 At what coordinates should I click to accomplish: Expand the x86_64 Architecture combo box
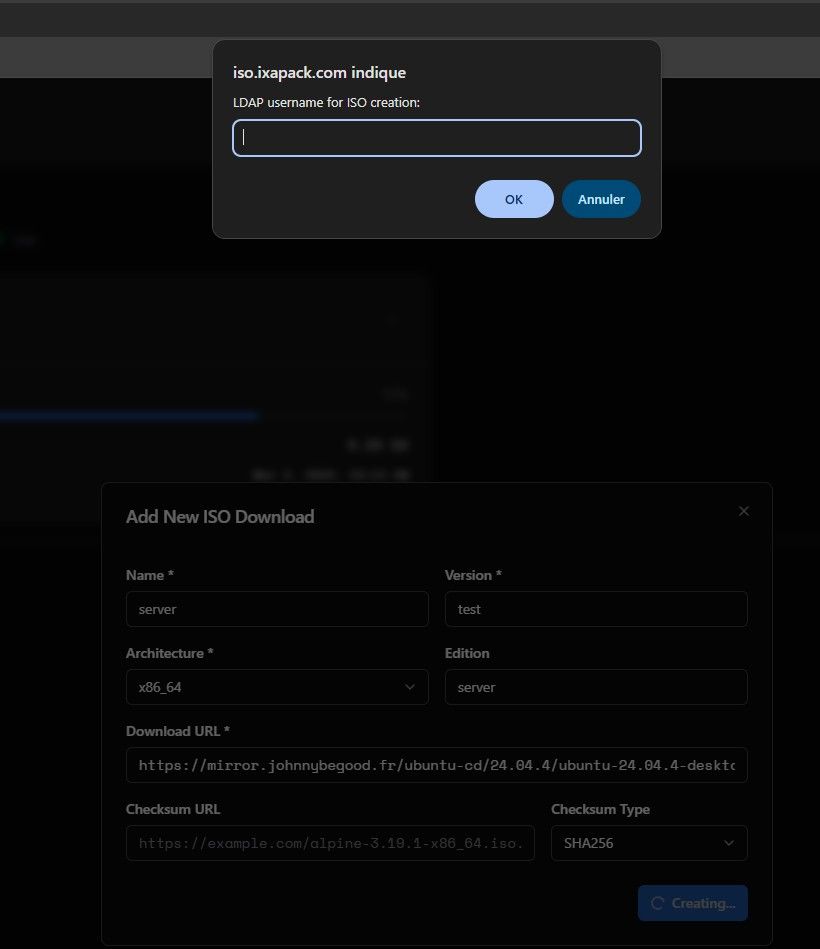click(276, 687)
